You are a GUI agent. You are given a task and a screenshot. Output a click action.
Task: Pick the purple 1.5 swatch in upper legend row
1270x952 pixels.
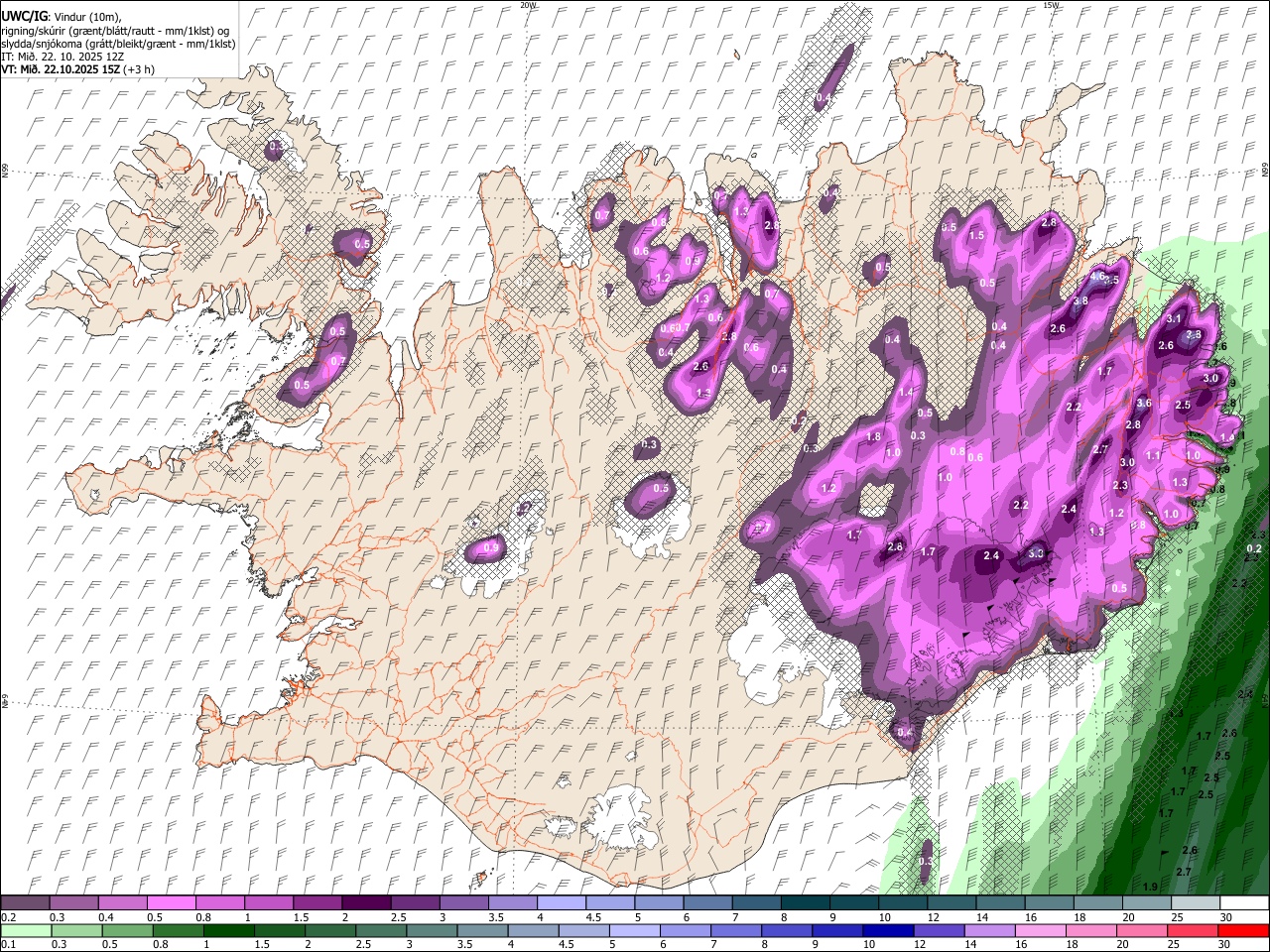tap(317, 902)
